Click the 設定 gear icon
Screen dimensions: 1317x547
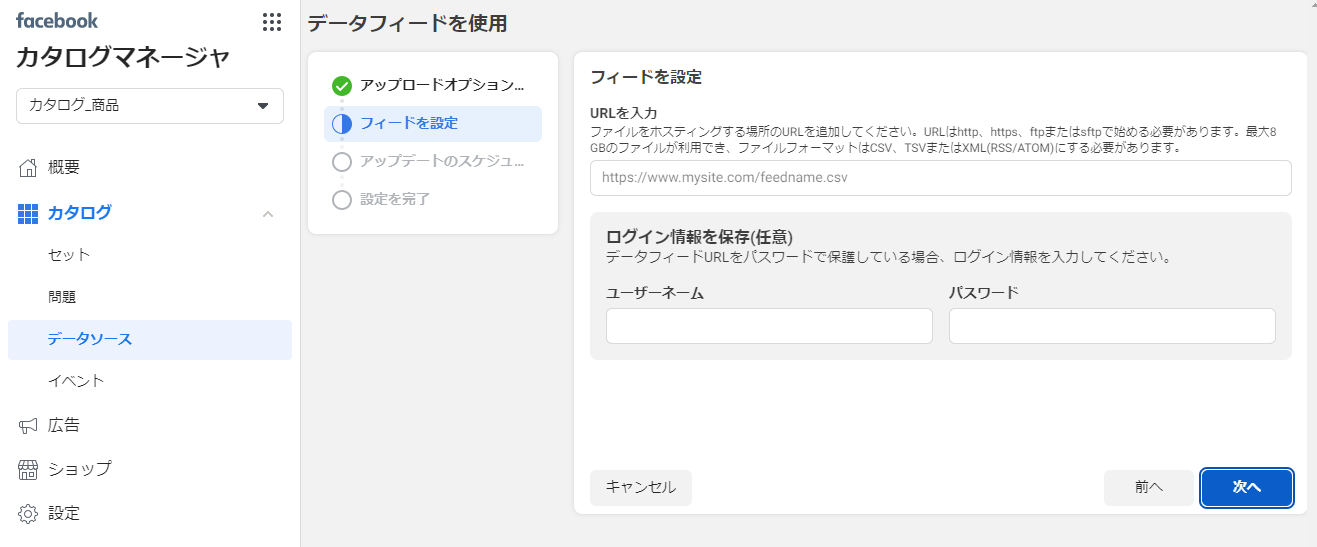pyautogui.click(x=28, y=514)
